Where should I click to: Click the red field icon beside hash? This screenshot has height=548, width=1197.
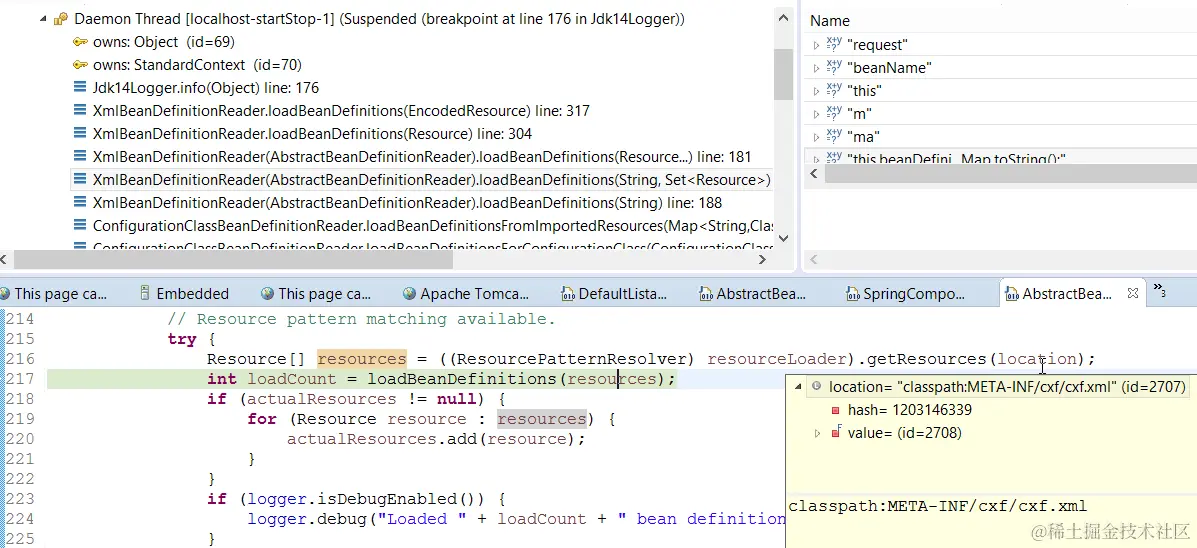(836, 411)
